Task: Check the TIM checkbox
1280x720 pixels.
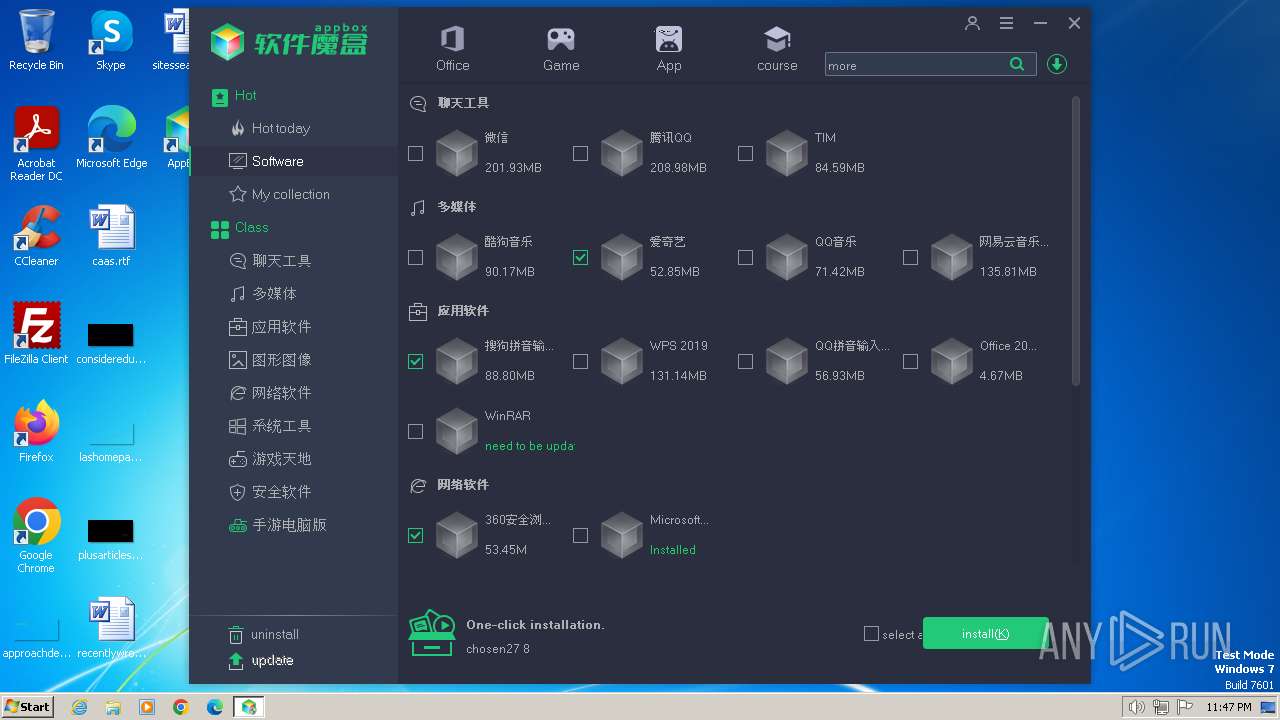Action: click(745, 154)
